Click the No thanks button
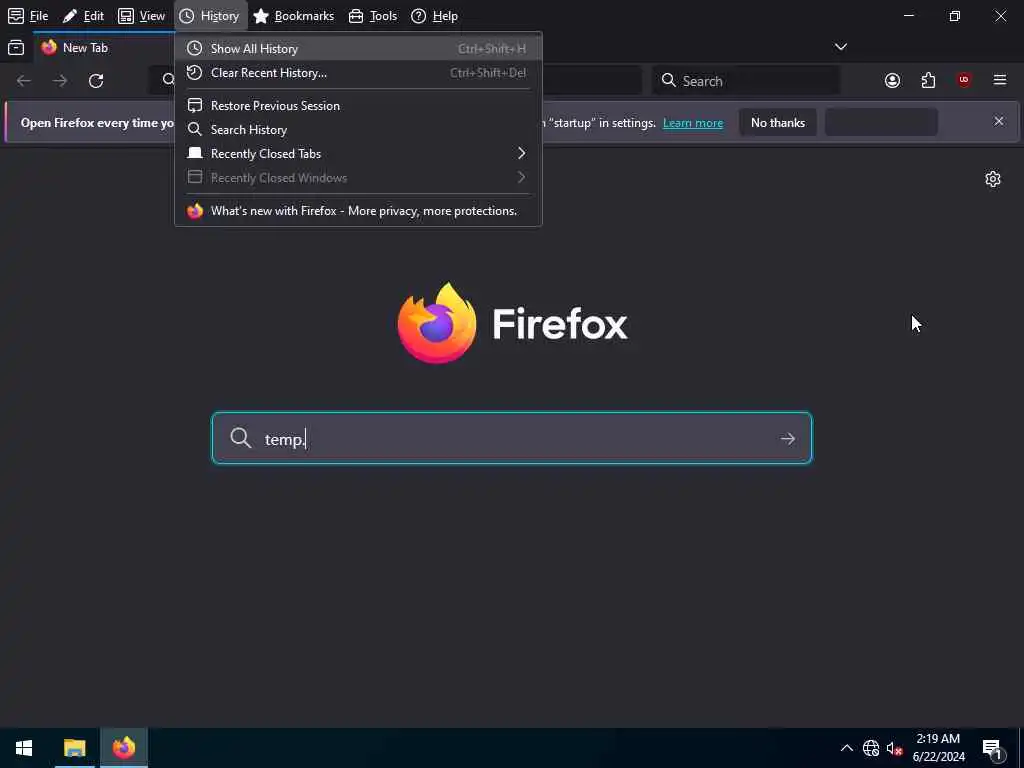This screenshot has height=768, width=1024. pos(778,123)
